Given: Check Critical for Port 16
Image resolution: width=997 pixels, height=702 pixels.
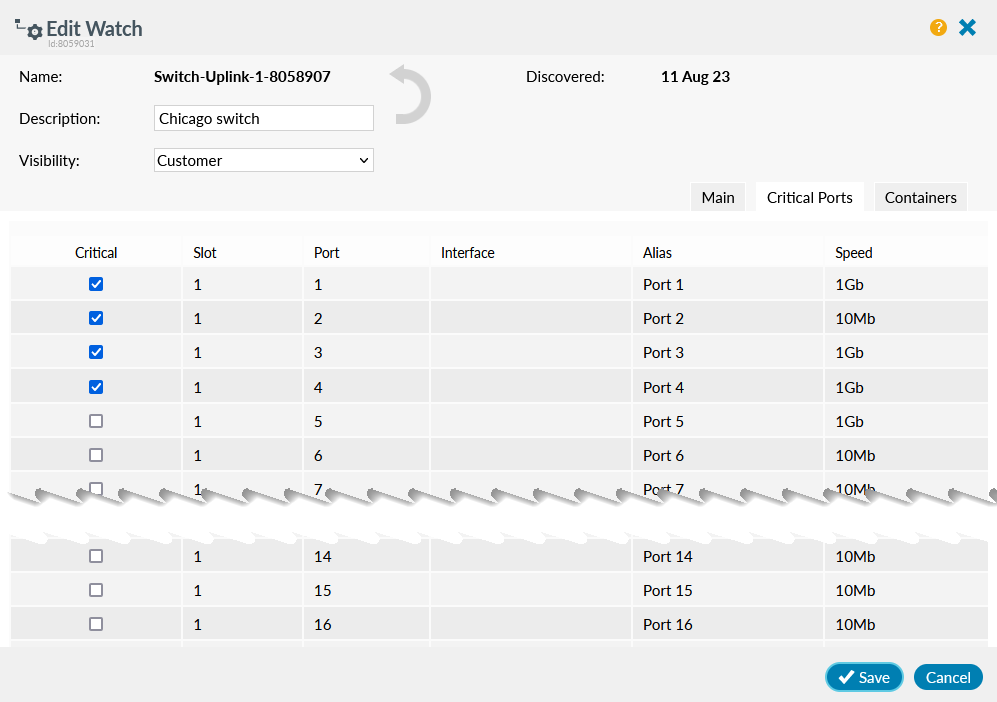Looking at the screenshot, I should click(x=96, y=623).
